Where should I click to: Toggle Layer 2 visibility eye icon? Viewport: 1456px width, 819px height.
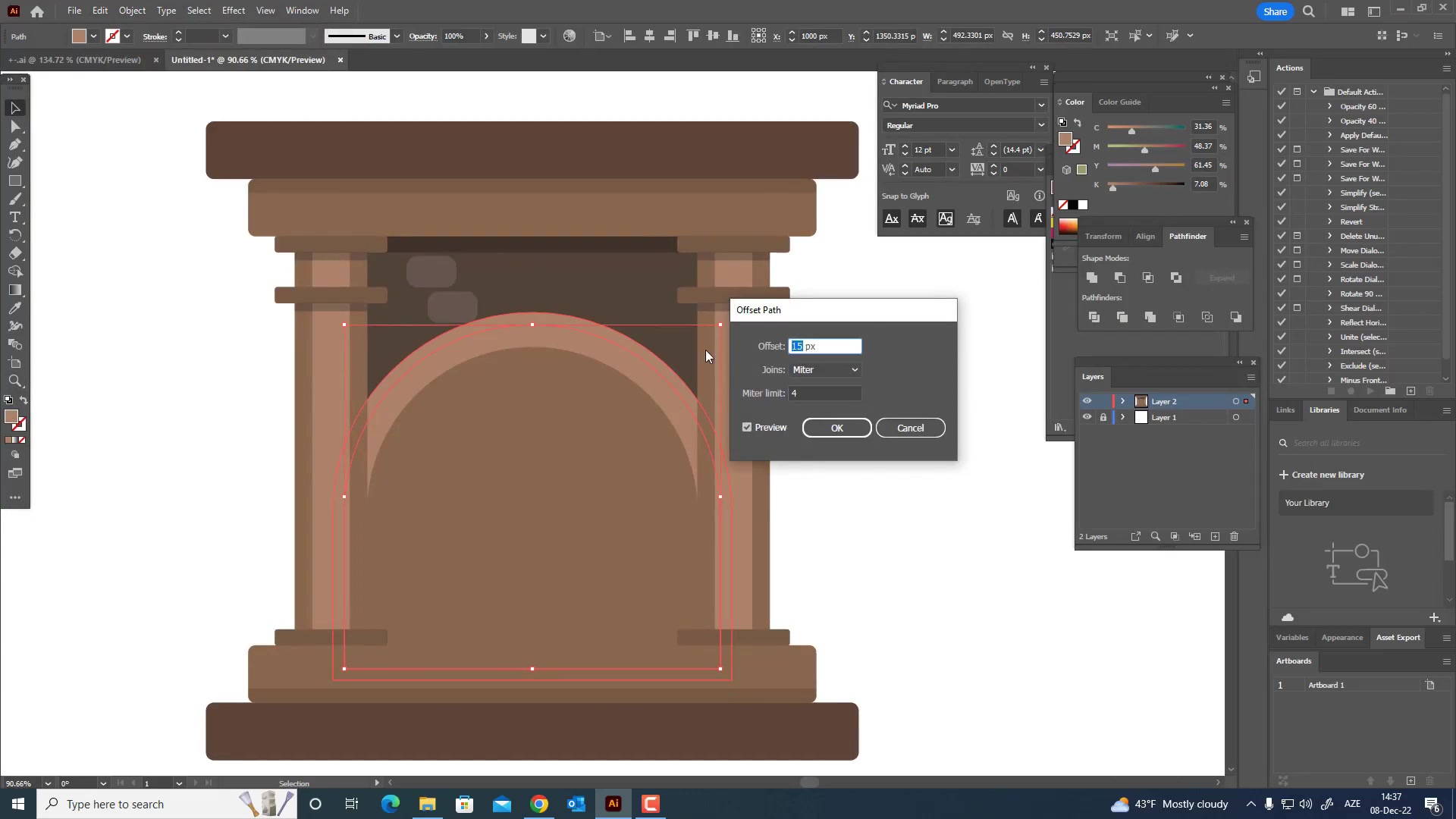tap(1087, 400)
